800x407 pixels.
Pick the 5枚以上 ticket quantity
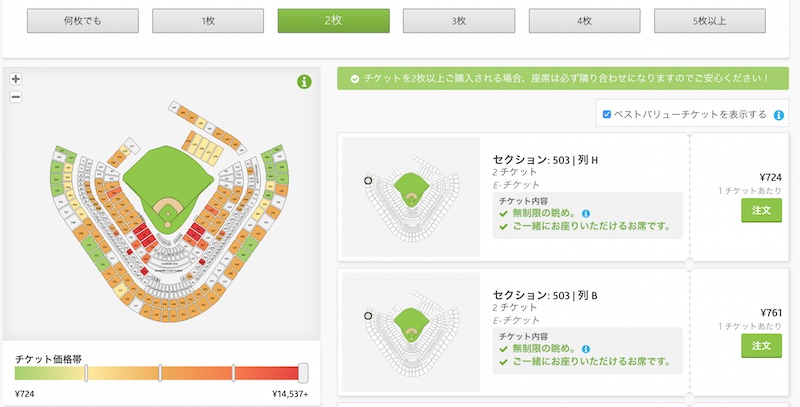(x=710, y=21)
